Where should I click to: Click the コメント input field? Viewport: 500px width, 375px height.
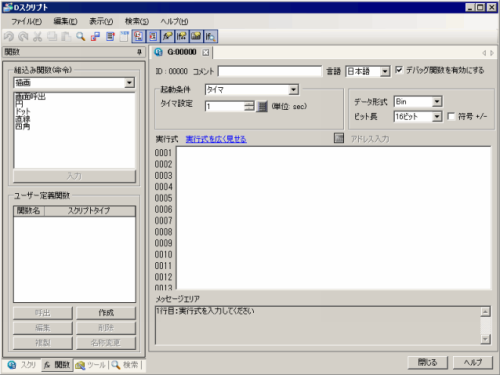pos(270,71)
